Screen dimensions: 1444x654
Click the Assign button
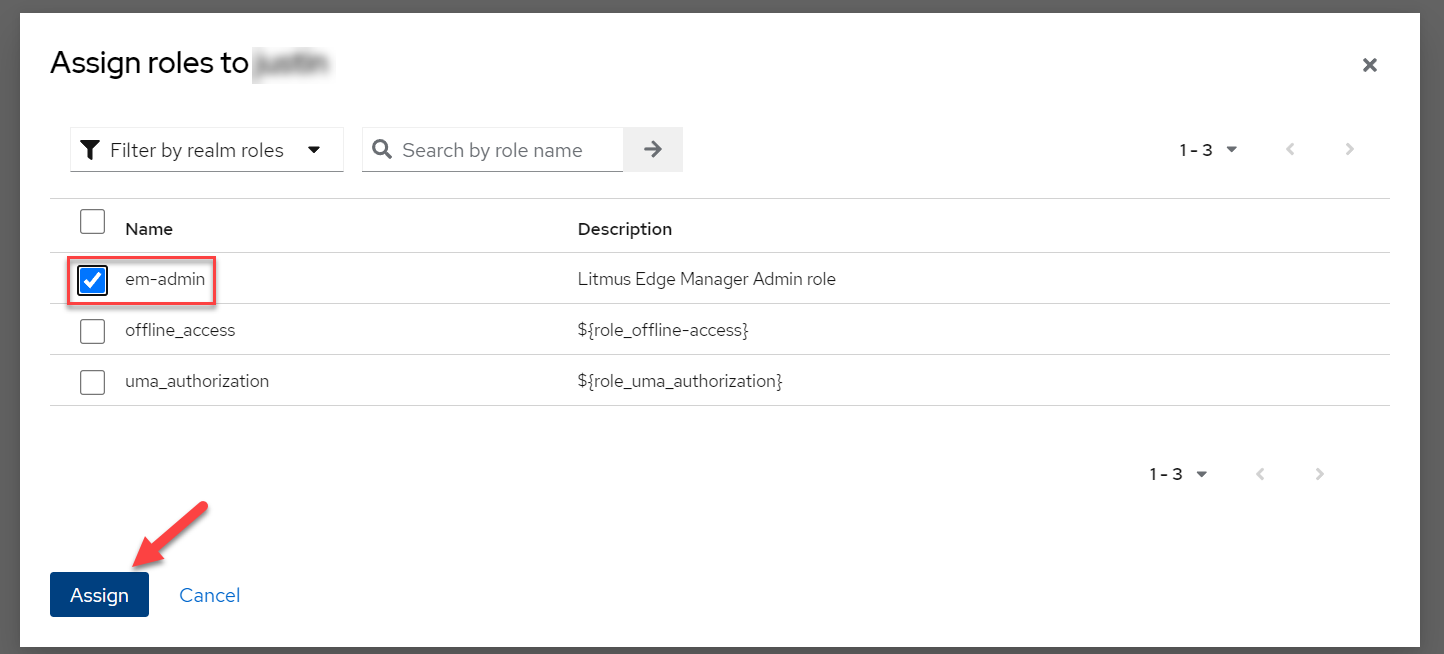[99, 594]
